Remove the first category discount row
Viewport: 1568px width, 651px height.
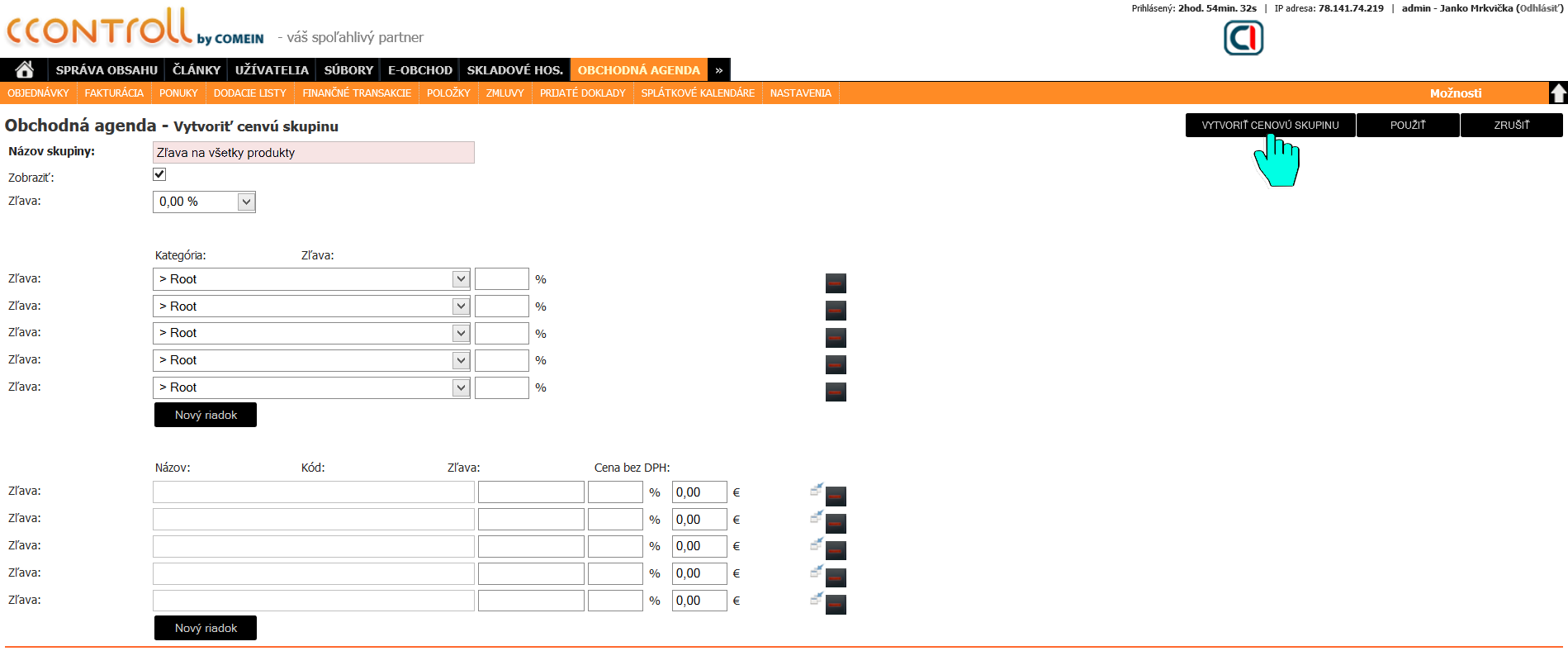click(x=836, y=283)
